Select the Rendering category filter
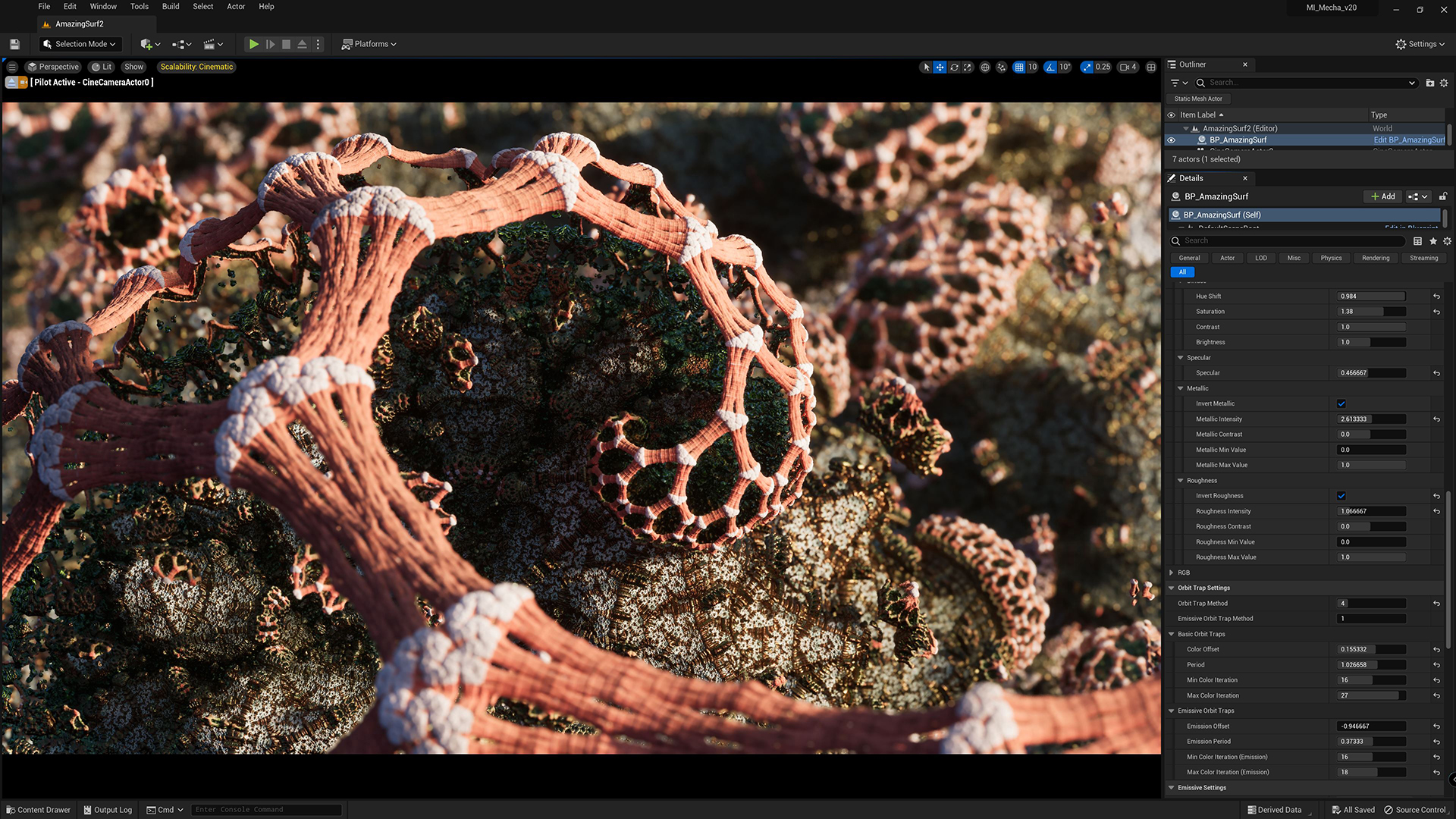The width and height of the screenshot is (1456, 819). tap(1376, 259)
